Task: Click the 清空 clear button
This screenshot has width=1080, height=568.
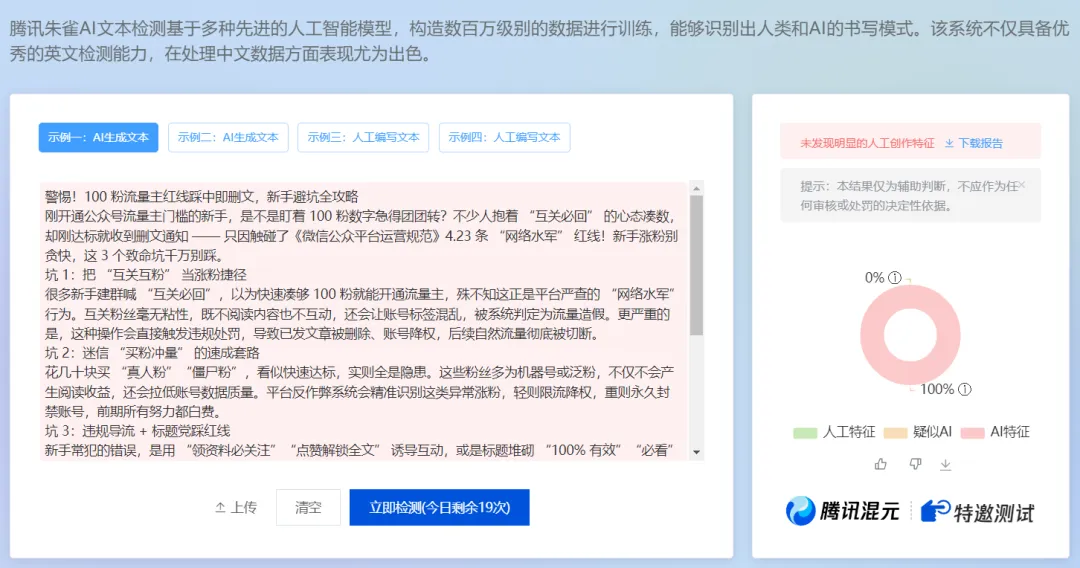Action: pyautogui.click(x=309, y=507)
